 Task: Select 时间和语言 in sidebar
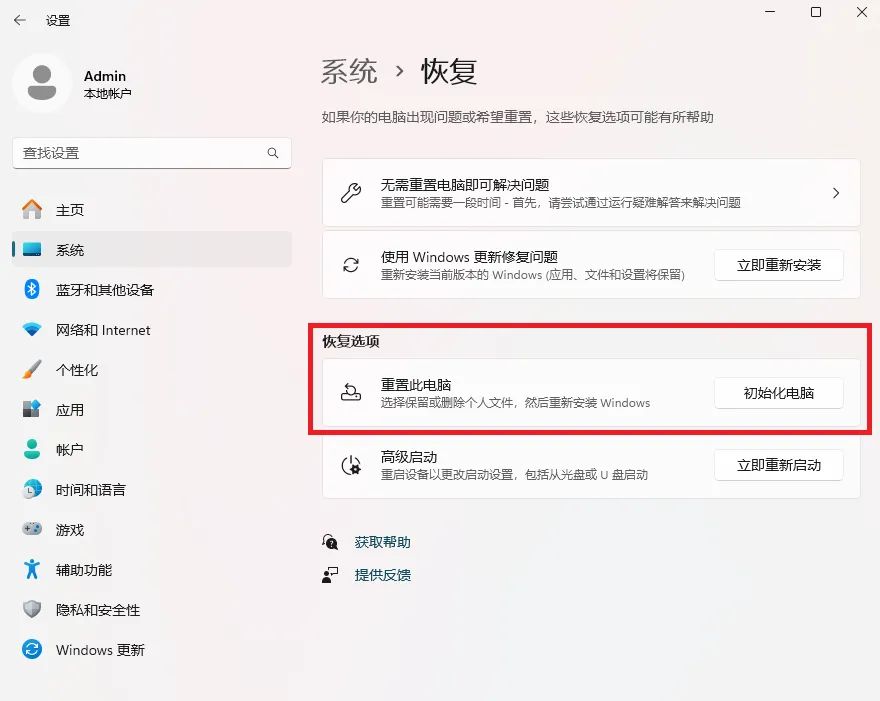point(152,489)
